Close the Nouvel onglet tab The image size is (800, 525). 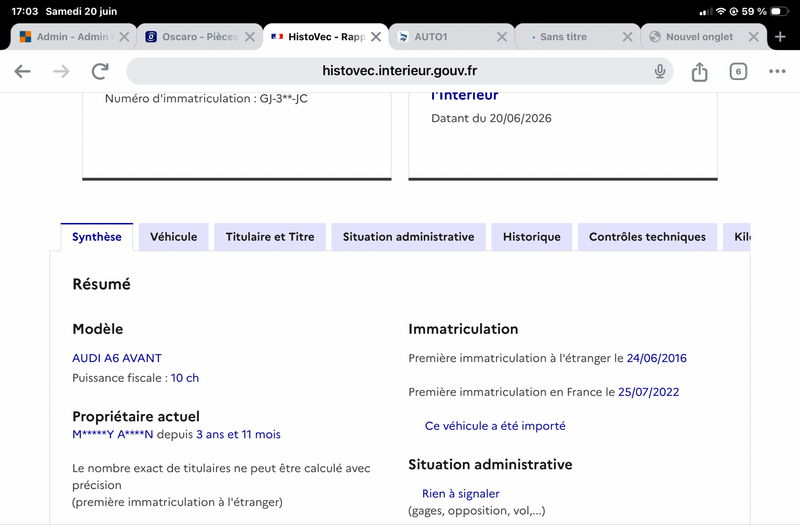(x=754, y=37)
